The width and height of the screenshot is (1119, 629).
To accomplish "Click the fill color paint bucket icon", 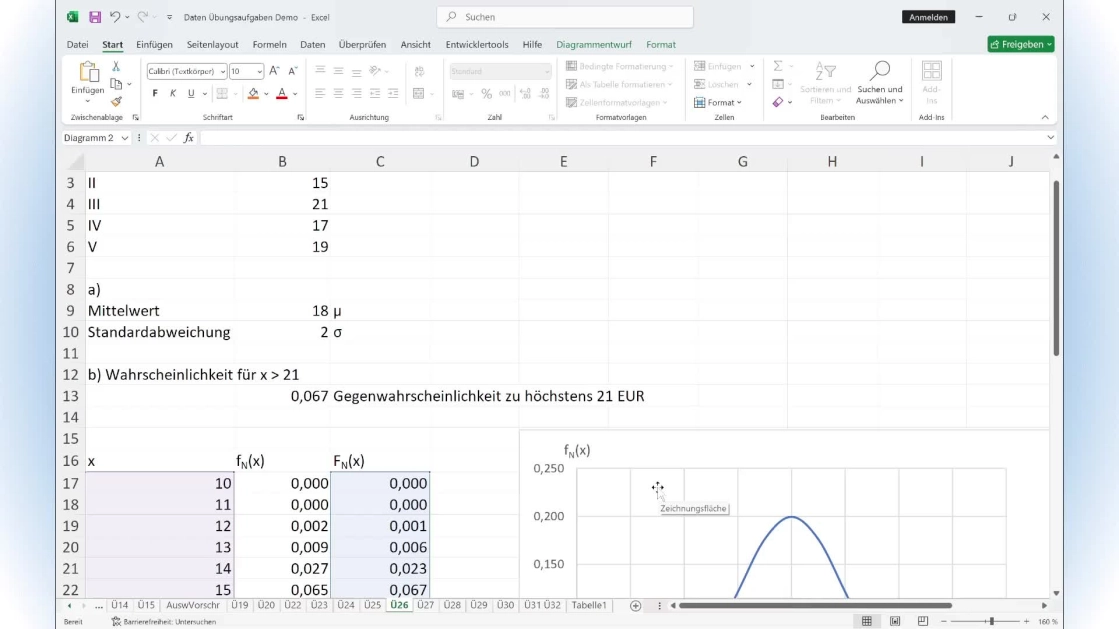I will [x=253, y=94].
